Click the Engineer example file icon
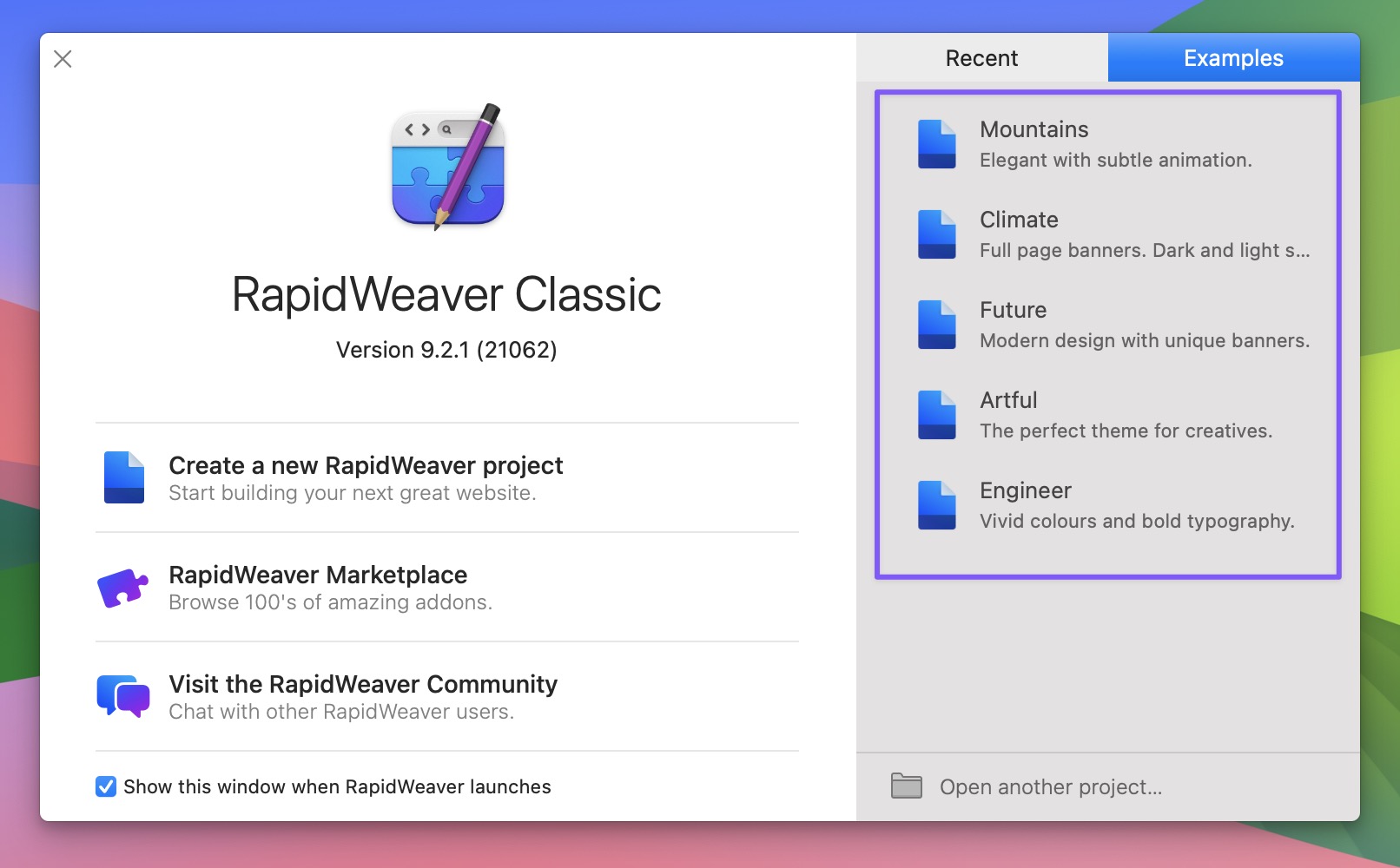The image size is (1400, 868). click(x=936, y=505)
